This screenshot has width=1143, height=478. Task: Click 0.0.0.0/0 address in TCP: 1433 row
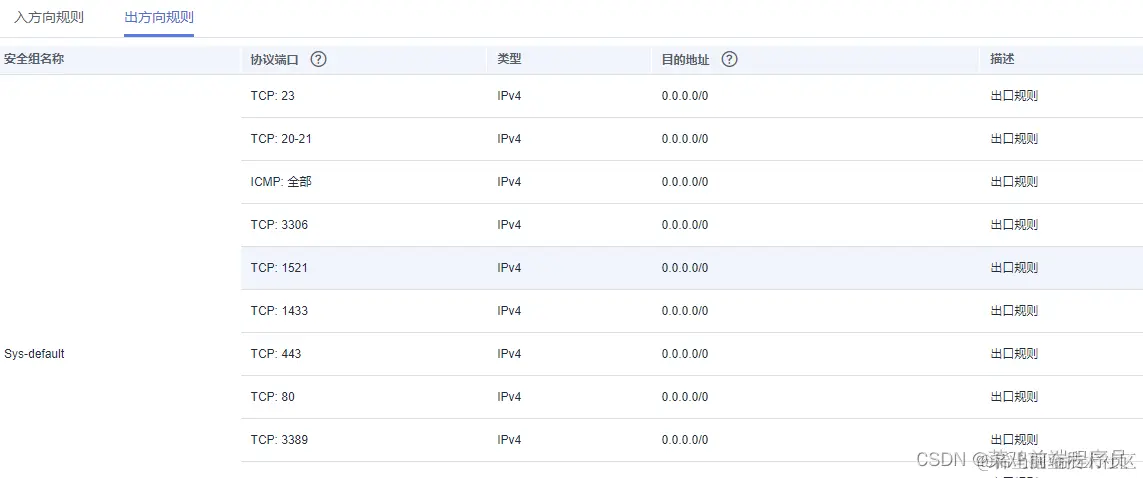pos(685,310)
